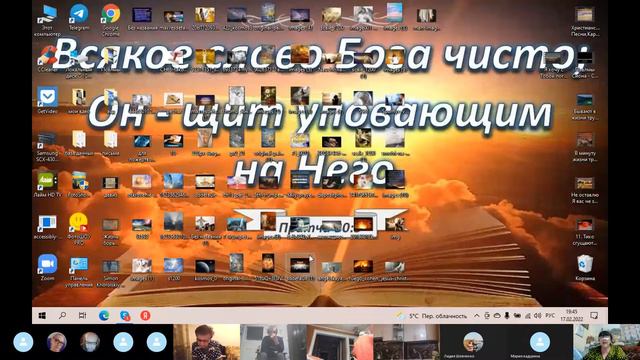Open the taskbar app with notification badge
The width and height of the screenshot is (640, 360).
tap(125, 316)
